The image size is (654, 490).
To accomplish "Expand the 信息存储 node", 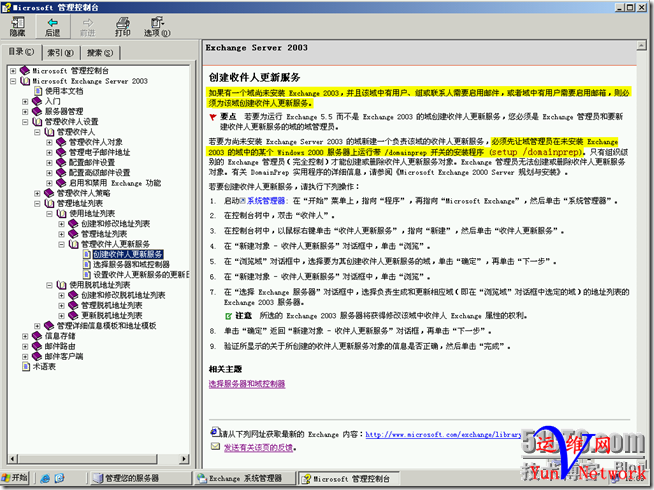I will (x=25, y=336).
